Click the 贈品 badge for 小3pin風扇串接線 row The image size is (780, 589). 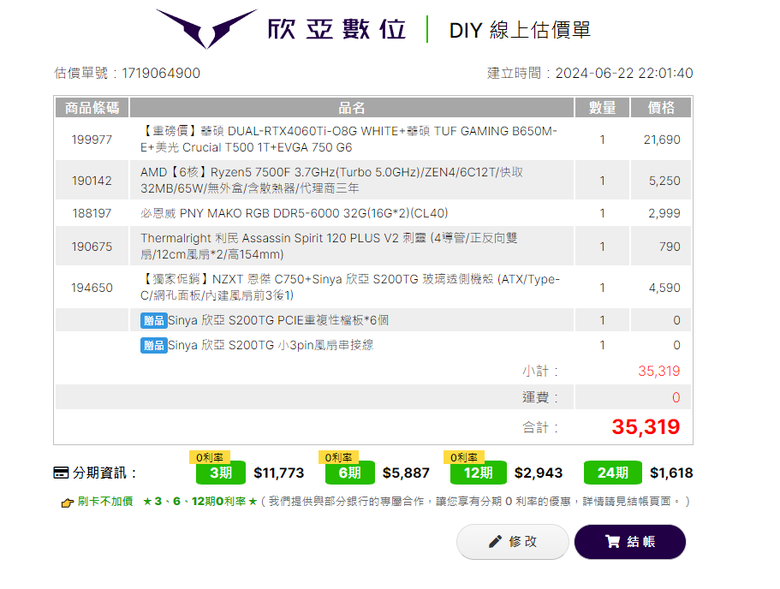[154, 345]
